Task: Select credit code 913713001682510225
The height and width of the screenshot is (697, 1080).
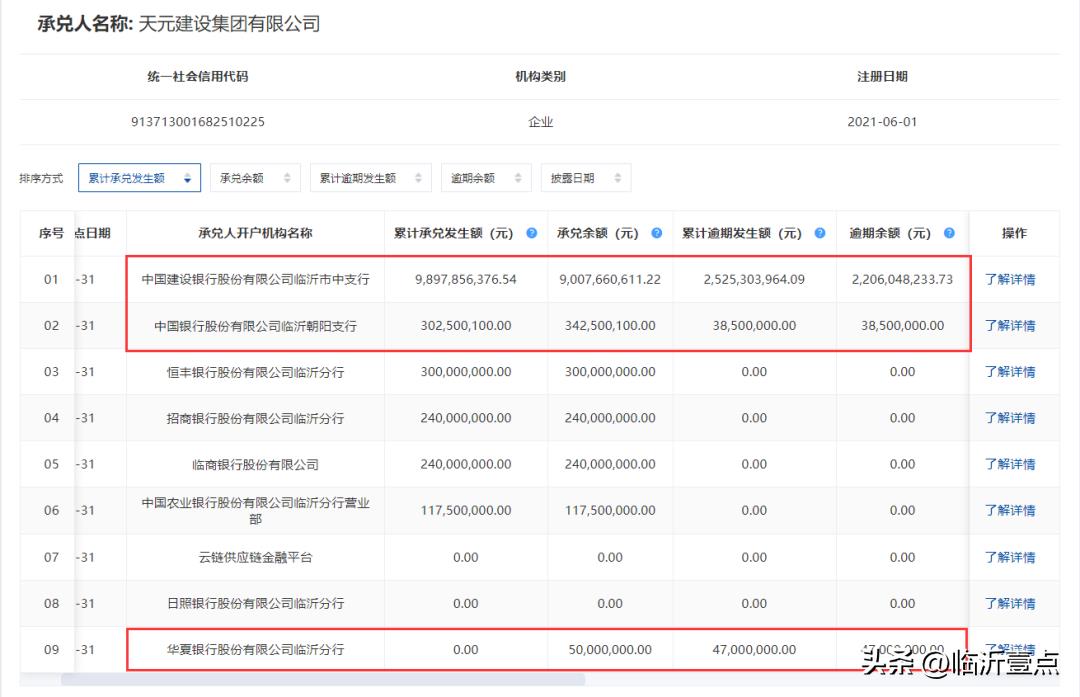Action: [x=198, y=122]
